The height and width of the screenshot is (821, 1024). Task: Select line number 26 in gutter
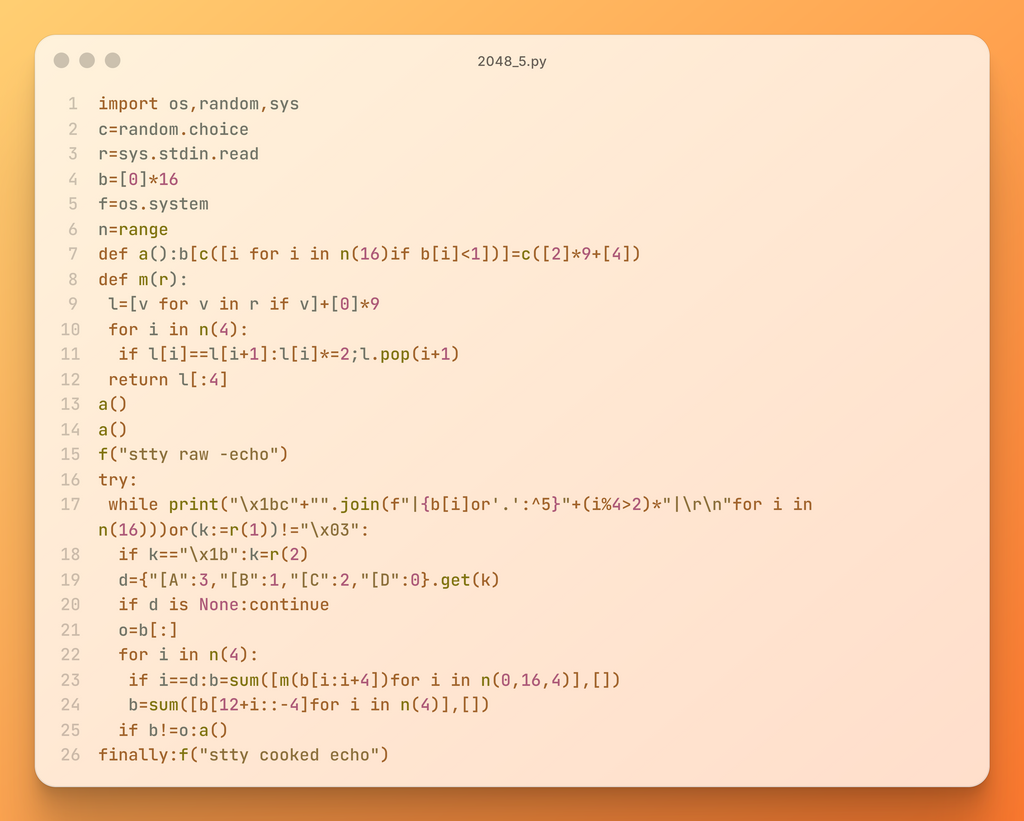70,755
